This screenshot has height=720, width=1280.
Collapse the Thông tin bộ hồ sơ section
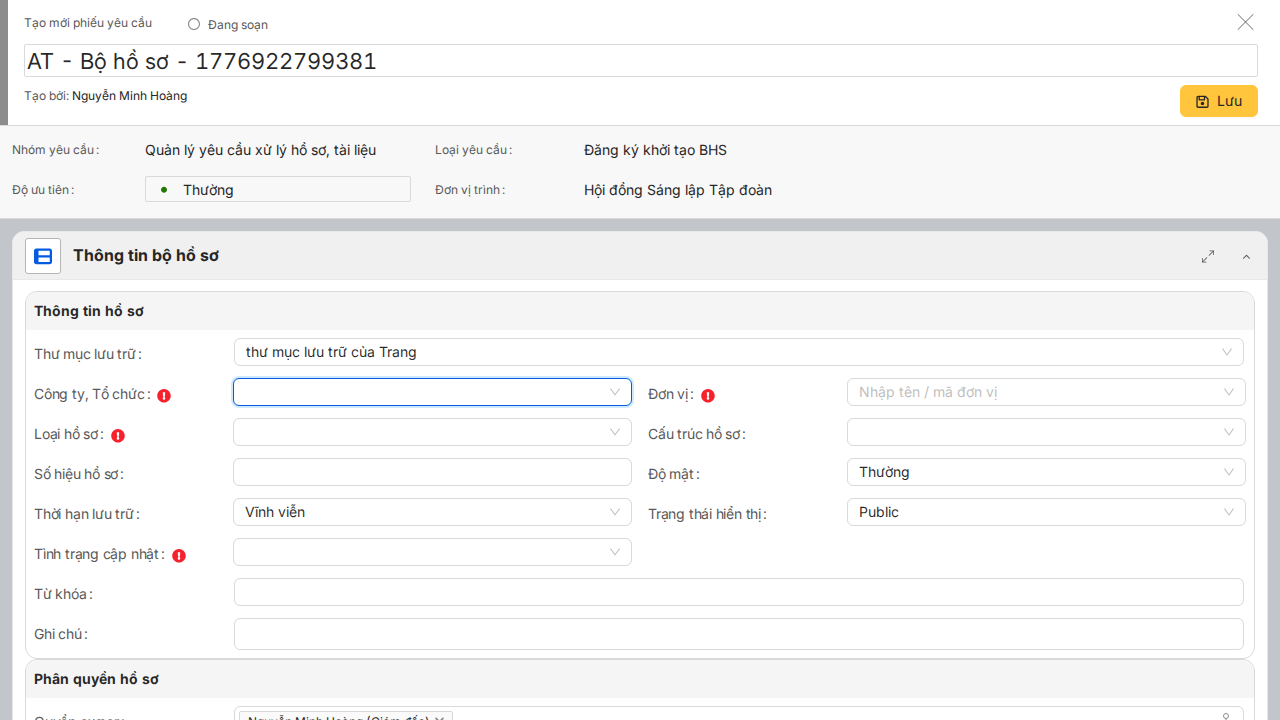click(x=1246, y=257)
